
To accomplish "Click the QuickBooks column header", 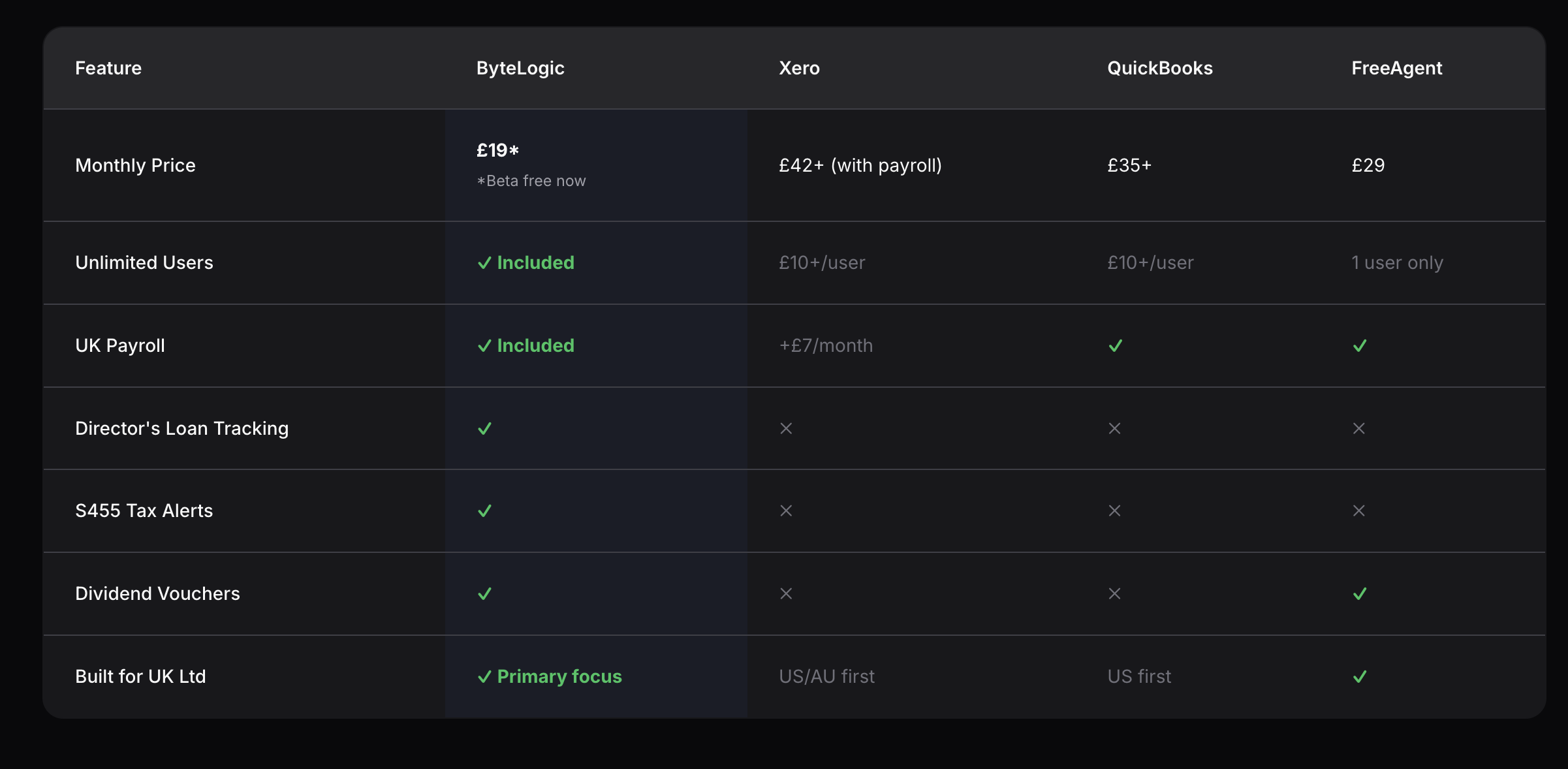I will pos(1159,68).
